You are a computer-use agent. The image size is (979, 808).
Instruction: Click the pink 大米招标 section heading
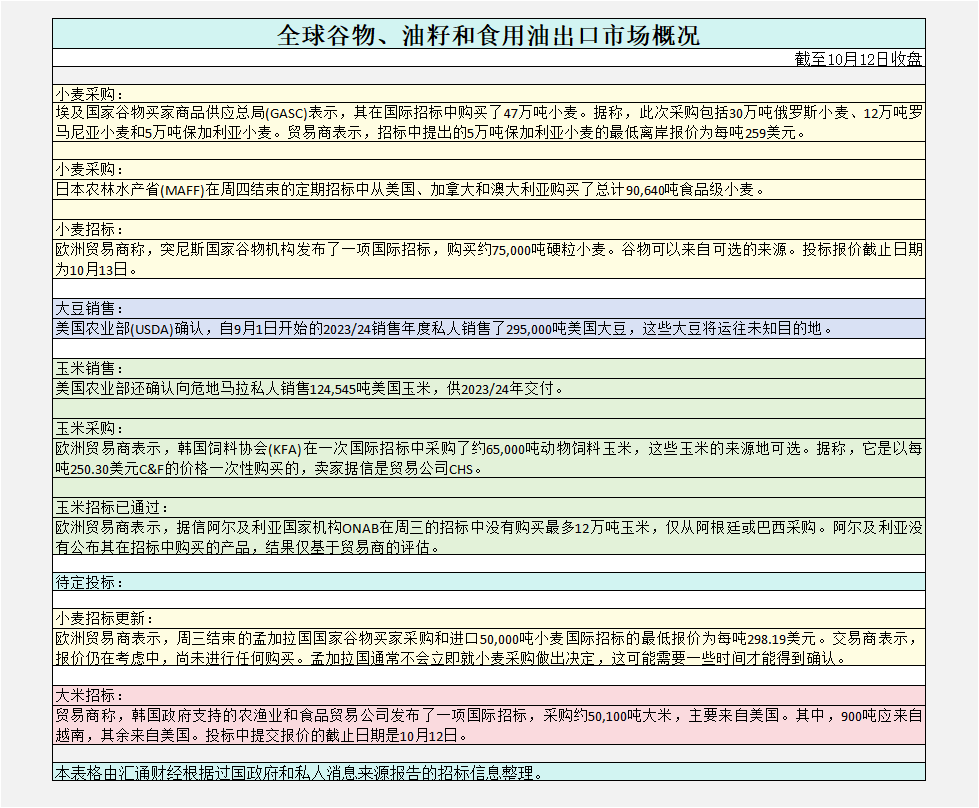pyautogui.click(x=90, y=695)
